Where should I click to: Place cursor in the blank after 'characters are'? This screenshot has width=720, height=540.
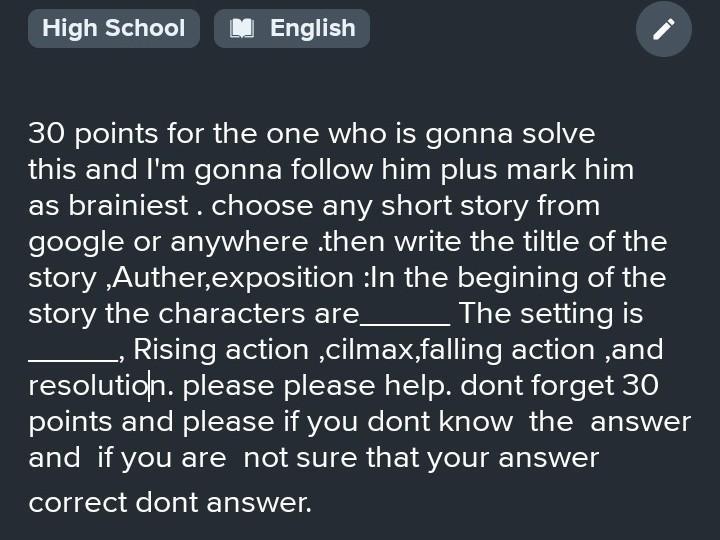click(405, 315)
